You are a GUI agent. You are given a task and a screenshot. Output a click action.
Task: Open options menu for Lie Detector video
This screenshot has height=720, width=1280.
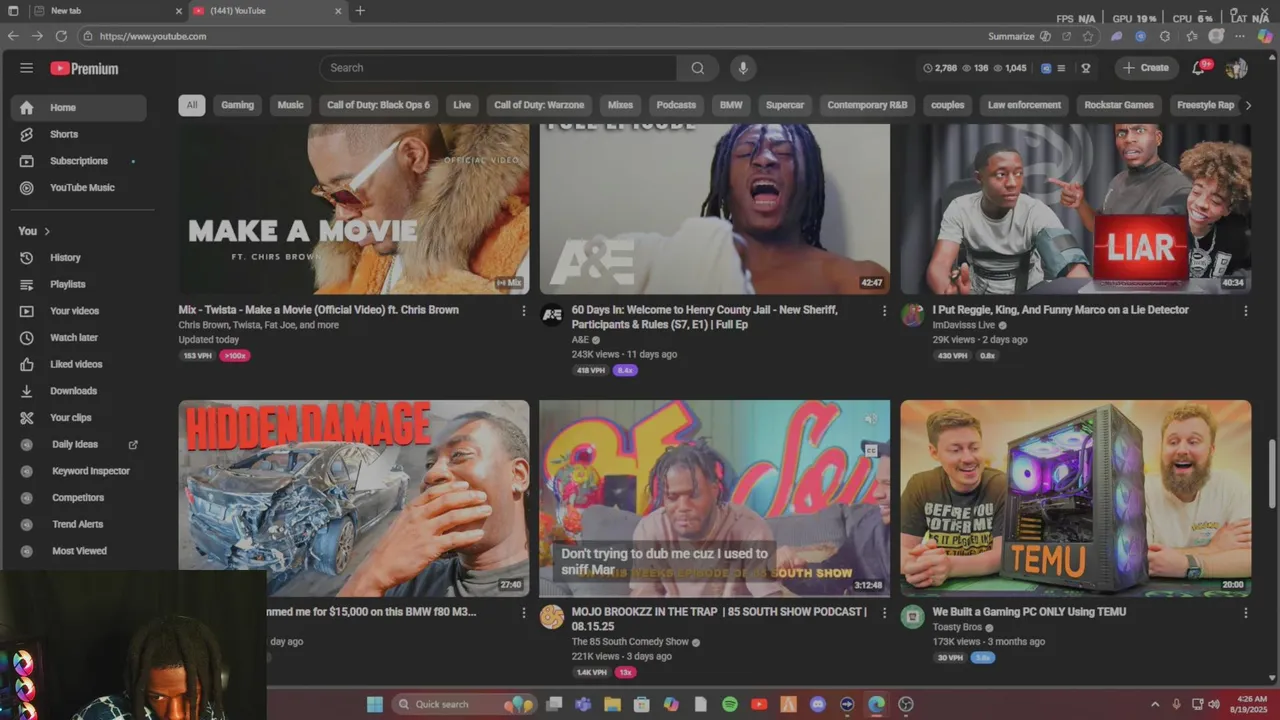[1245, 311]
